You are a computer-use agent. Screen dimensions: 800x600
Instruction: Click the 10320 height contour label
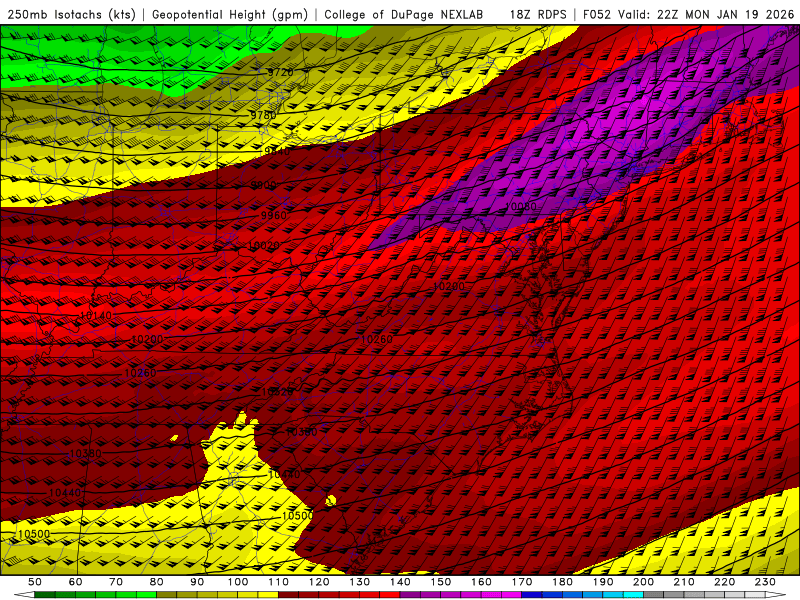(x=277, y=392)
